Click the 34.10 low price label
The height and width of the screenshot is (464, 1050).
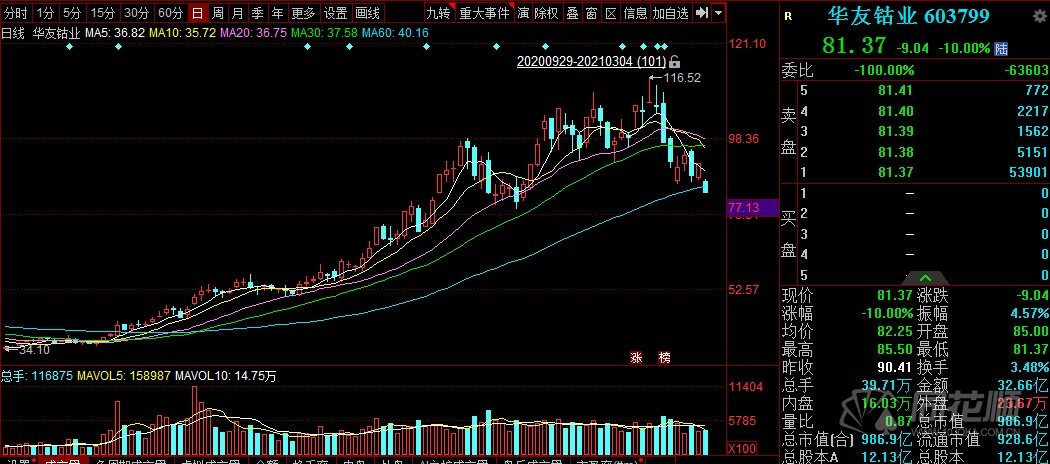click(x=35, y=349)
